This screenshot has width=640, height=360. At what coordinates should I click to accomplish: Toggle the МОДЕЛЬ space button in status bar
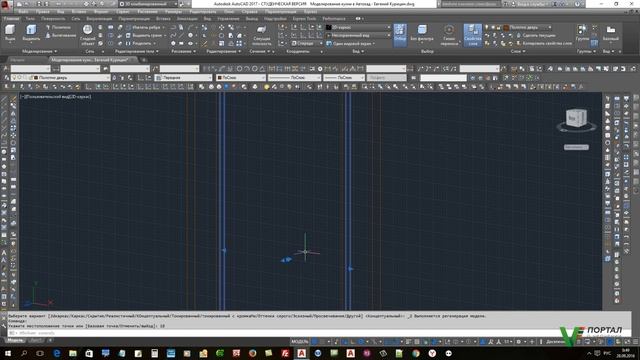(x=300, y=341)
